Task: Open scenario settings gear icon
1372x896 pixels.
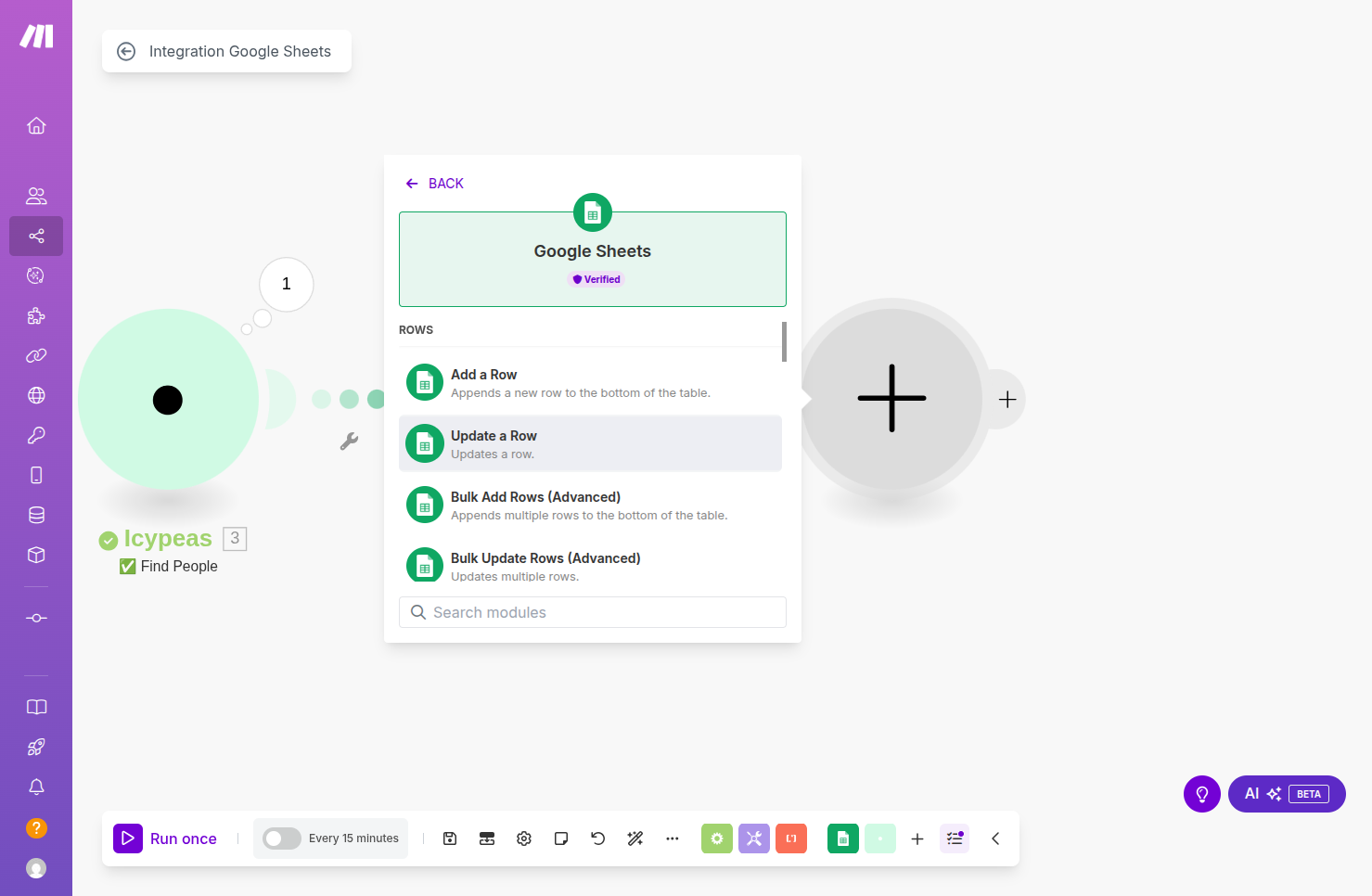Action: (x=524, y=838)
